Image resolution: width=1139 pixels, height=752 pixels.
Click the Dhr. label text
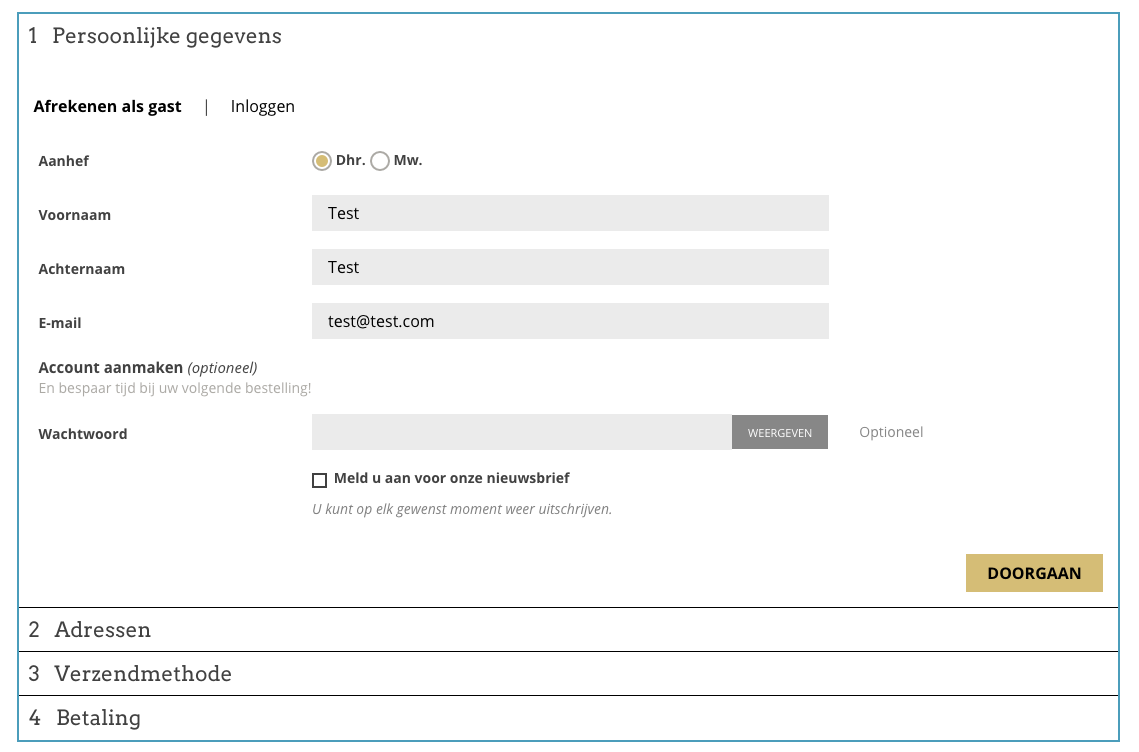click(350, 160)
